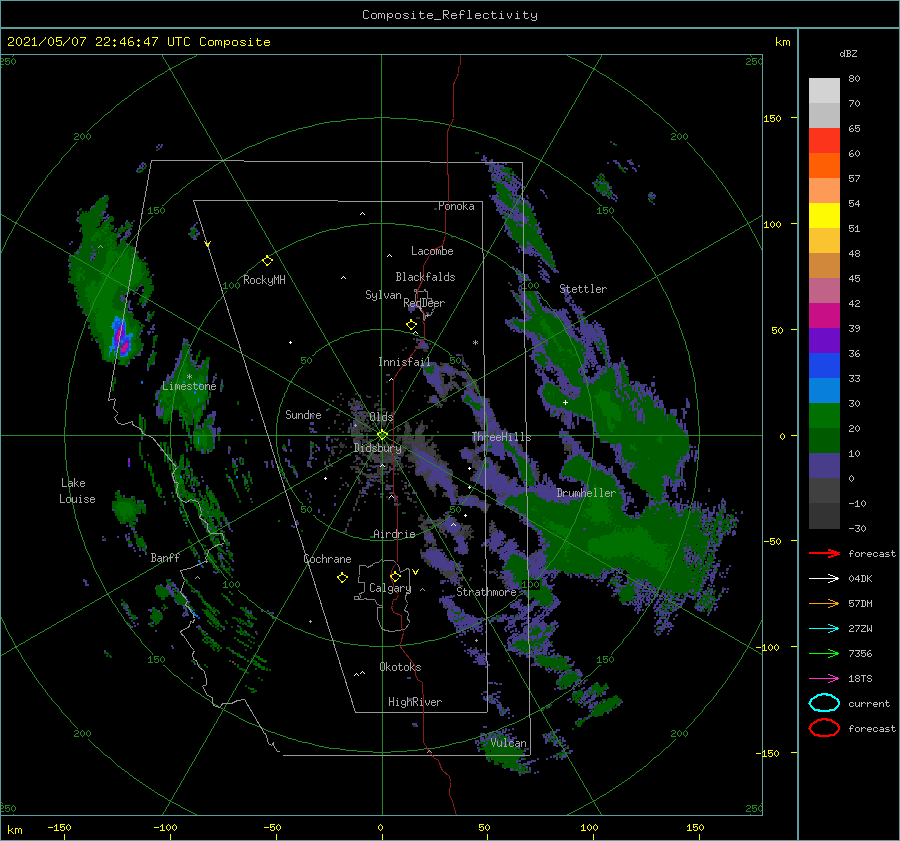Click the RockyMH label
This screenshot has width=900, height=841.
click(264, 280)
